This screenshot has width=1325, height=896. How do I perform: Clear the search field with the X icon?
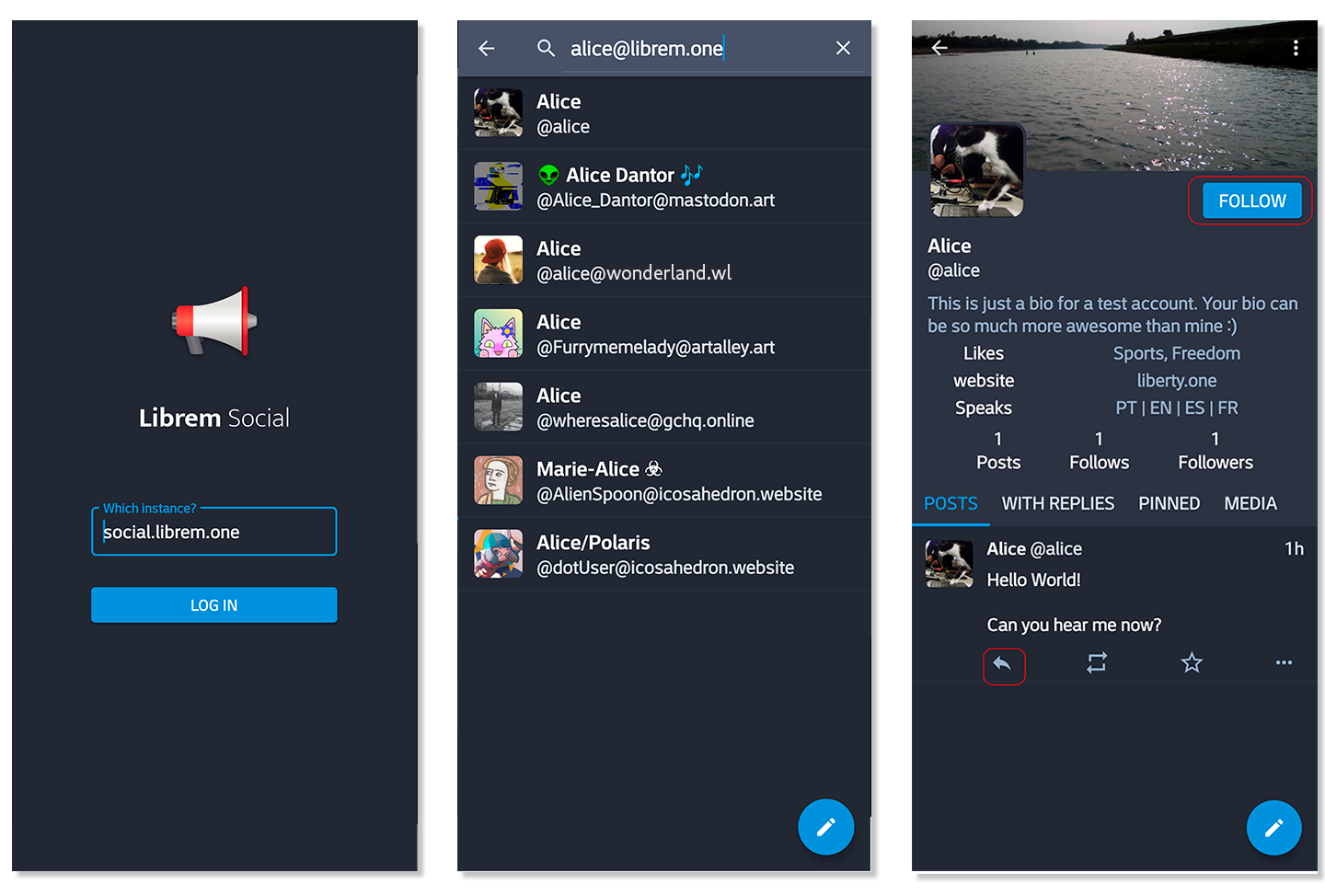pos(843,48)
